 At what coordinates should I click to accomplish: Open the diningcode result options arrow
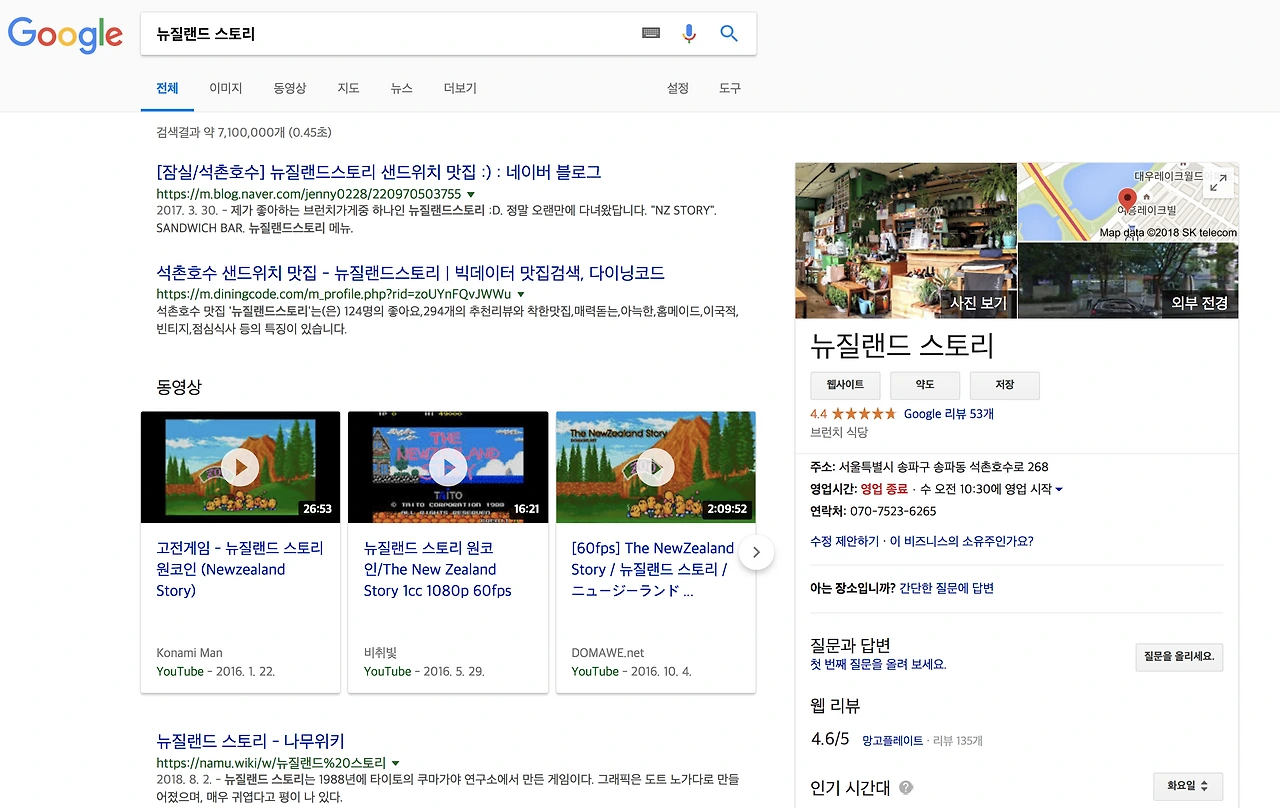[x=521, y=295]
